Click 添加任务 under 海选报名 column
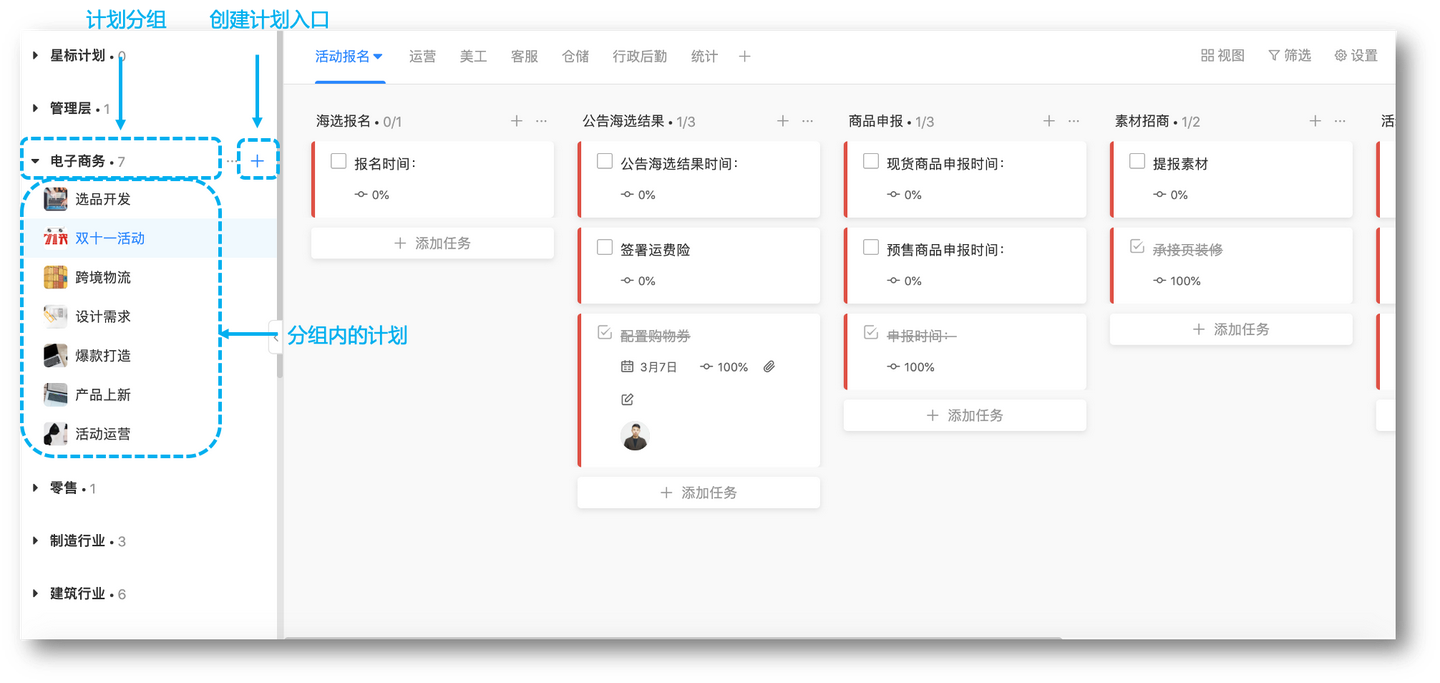The width and height of the screenshot is (1440, 683). 432,243
